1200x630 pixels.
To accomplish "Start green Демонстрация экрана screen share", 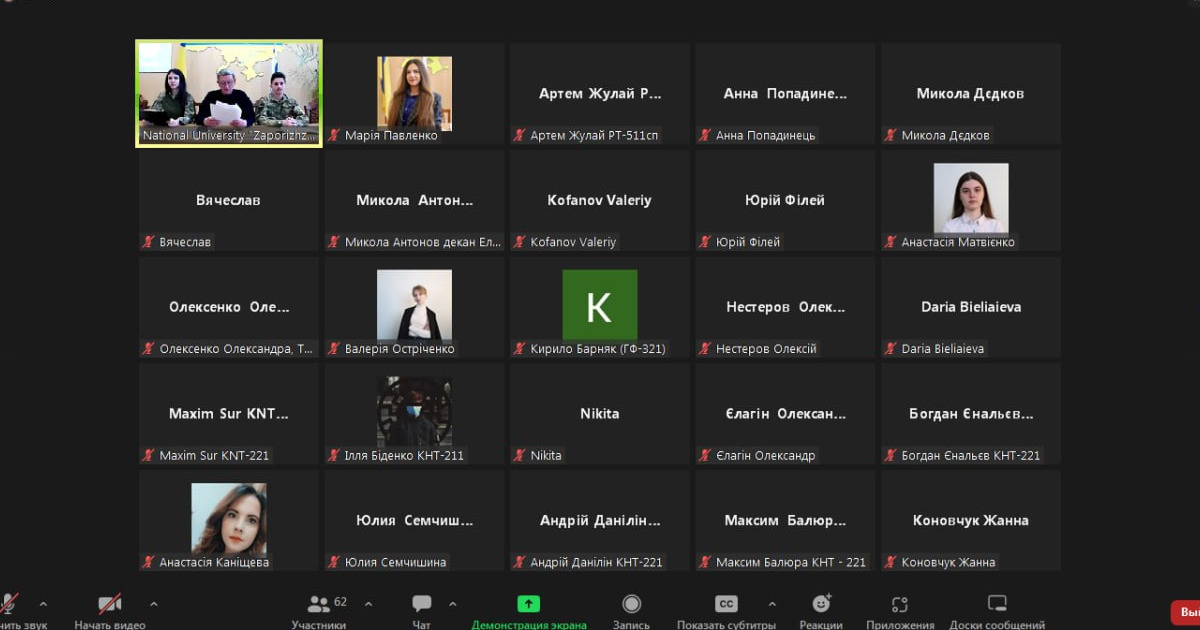I will (528, 604).
